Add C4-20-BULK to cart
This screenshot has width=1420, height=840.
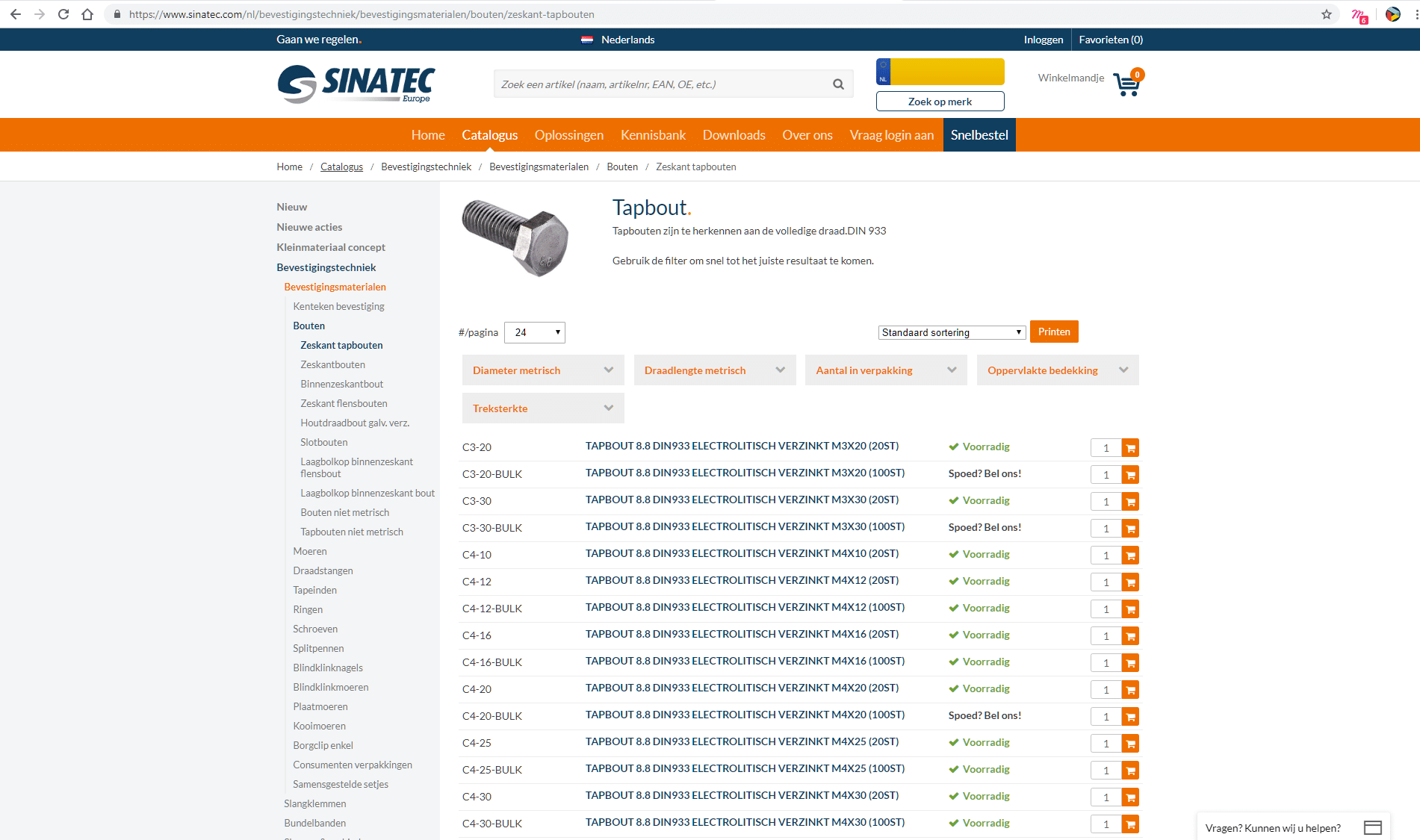1130,717
